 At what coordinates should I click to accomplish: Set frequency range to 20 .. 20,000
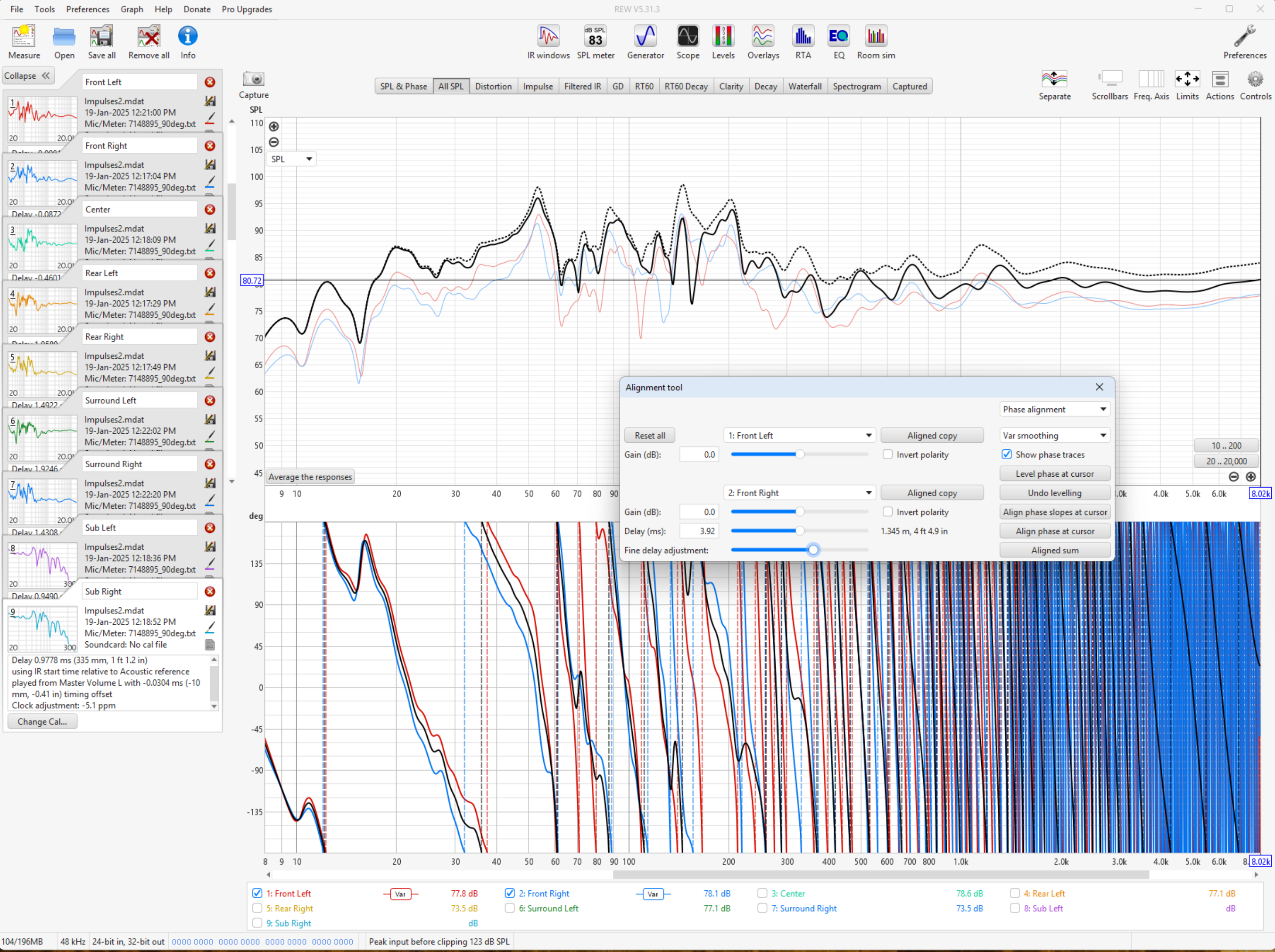1226,461
